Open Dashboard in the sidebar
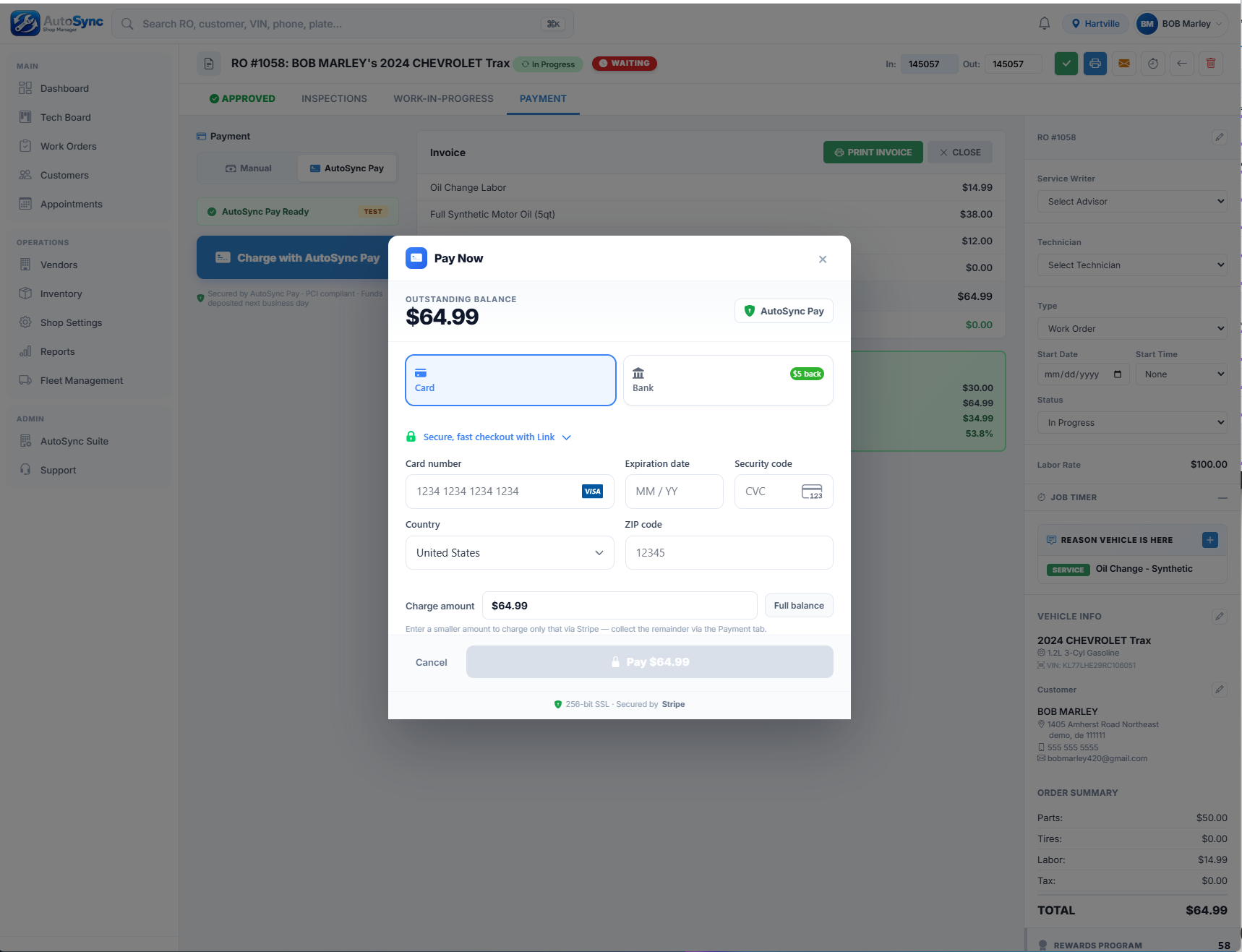This screenshot has width=1242, height=952. 90,88
